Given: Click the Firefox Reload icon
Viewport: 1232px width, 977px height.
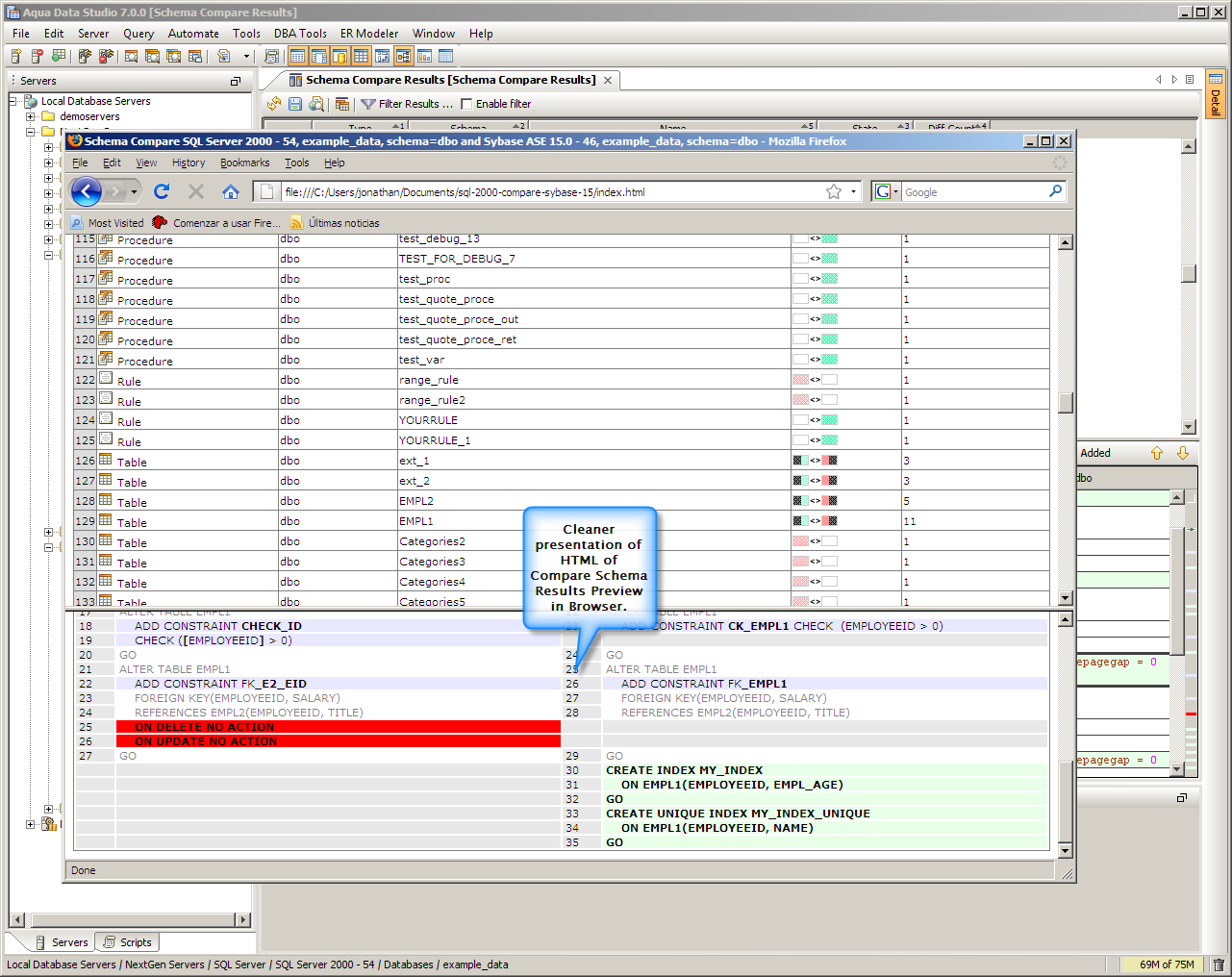Looking at the screenshot, I should (162, 191).
